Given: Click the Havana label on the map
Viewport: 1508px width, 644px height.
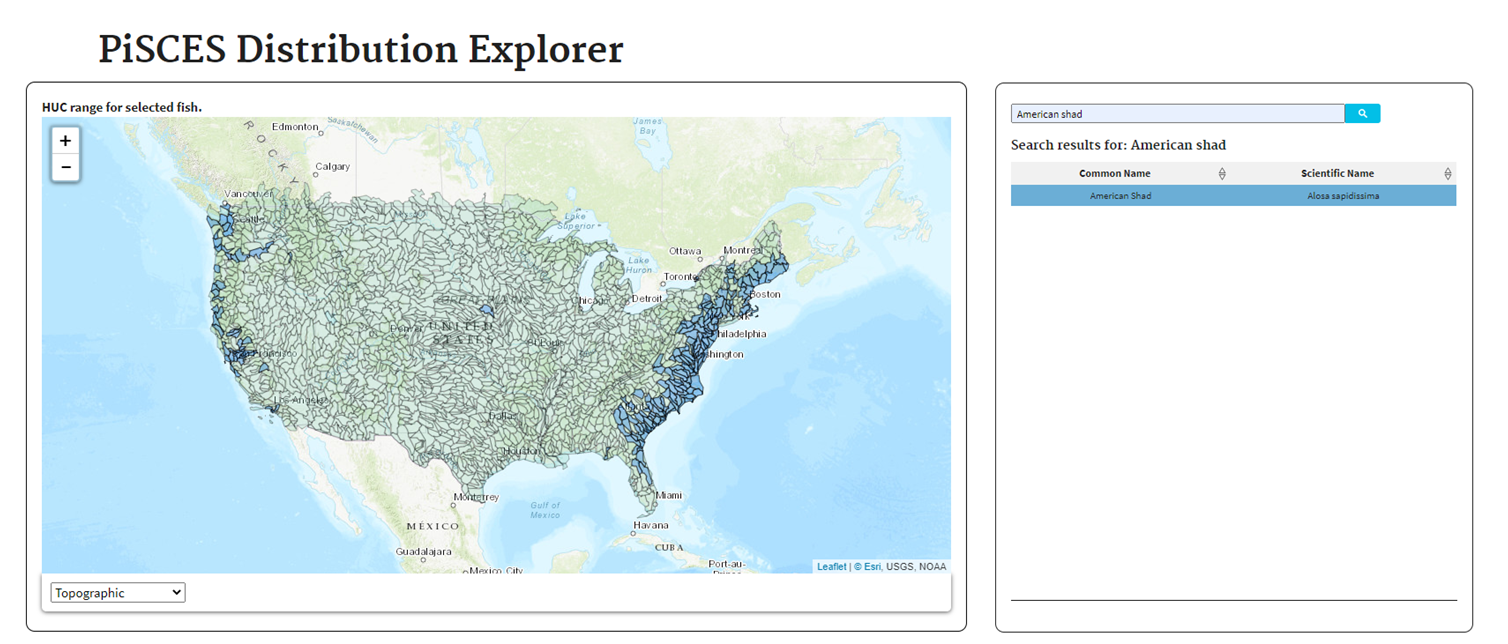Looking at the screenshot, I should (x=650, y=526).
